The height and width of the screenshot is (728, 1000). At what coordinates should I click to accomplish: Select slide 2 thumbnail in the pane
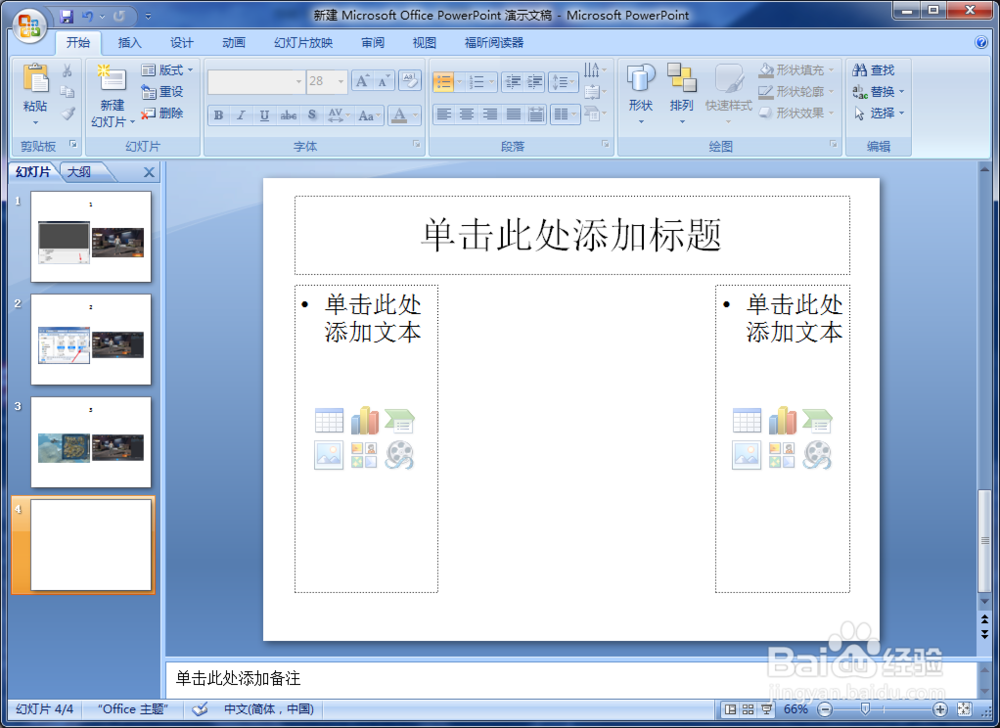90,338
